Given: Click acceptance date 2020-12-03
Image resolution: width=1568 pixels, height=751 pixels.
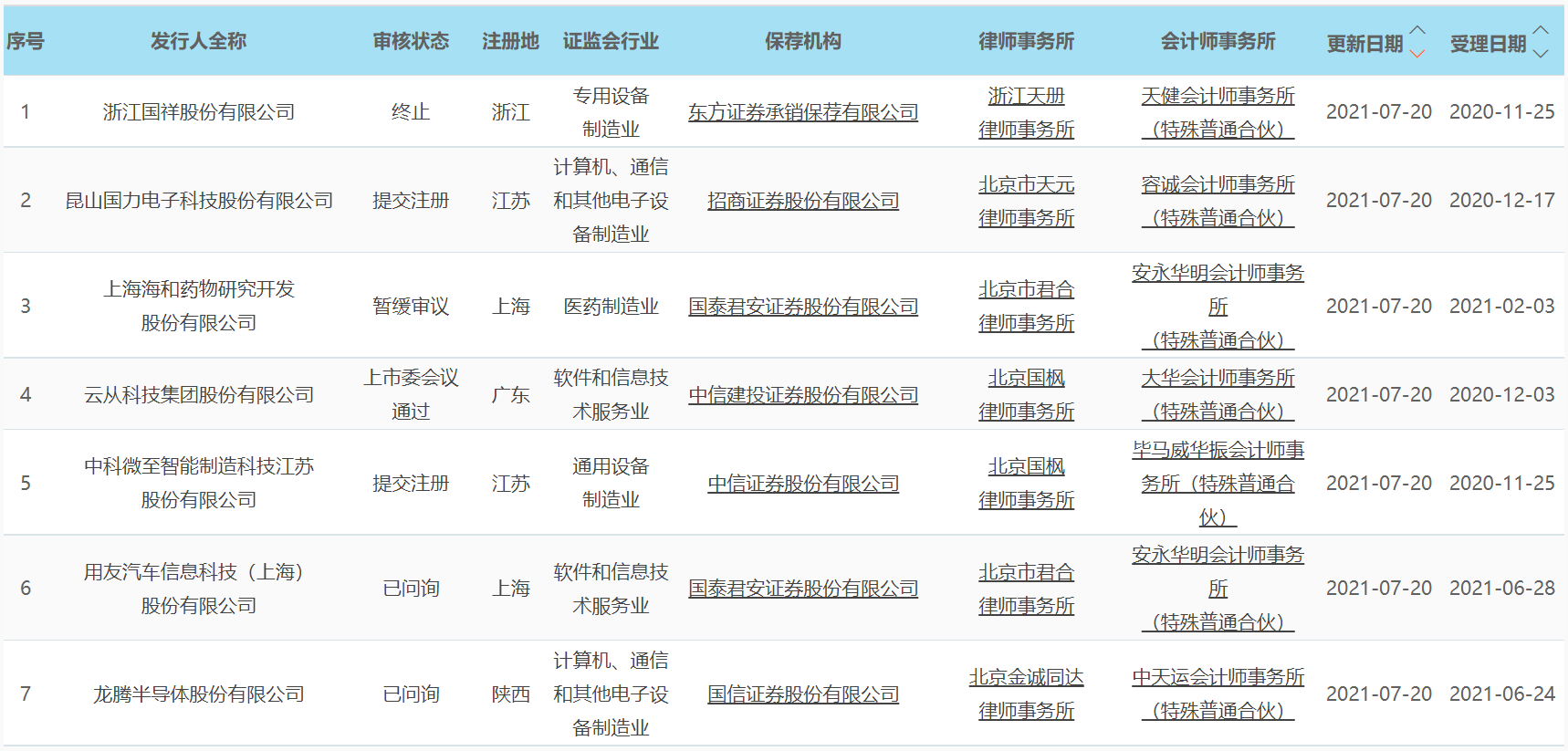Looking at the screenshot, I should tap(1502, 395).
